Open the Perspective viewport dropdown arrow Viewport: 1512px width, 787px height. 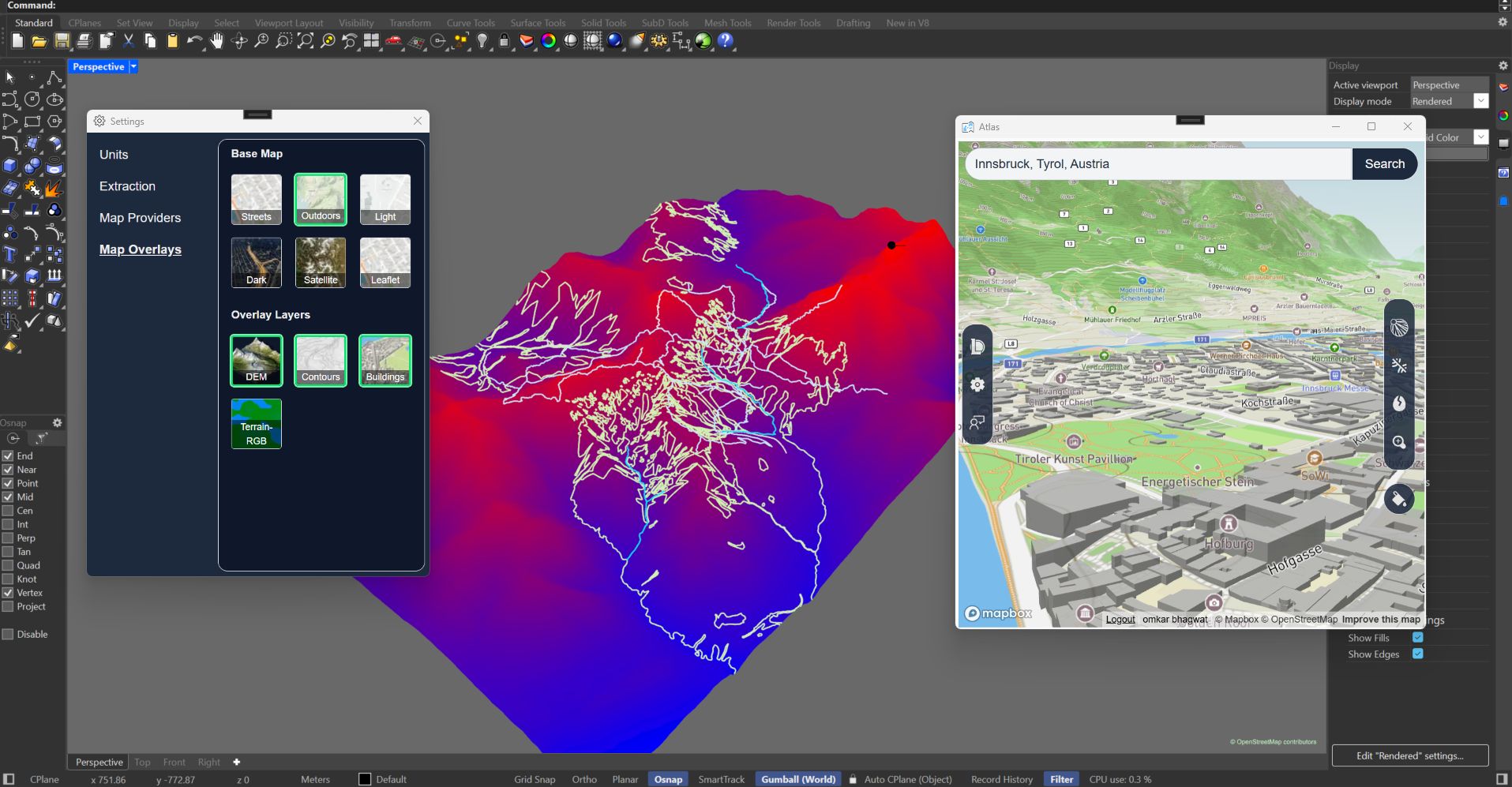coord(133,67)
